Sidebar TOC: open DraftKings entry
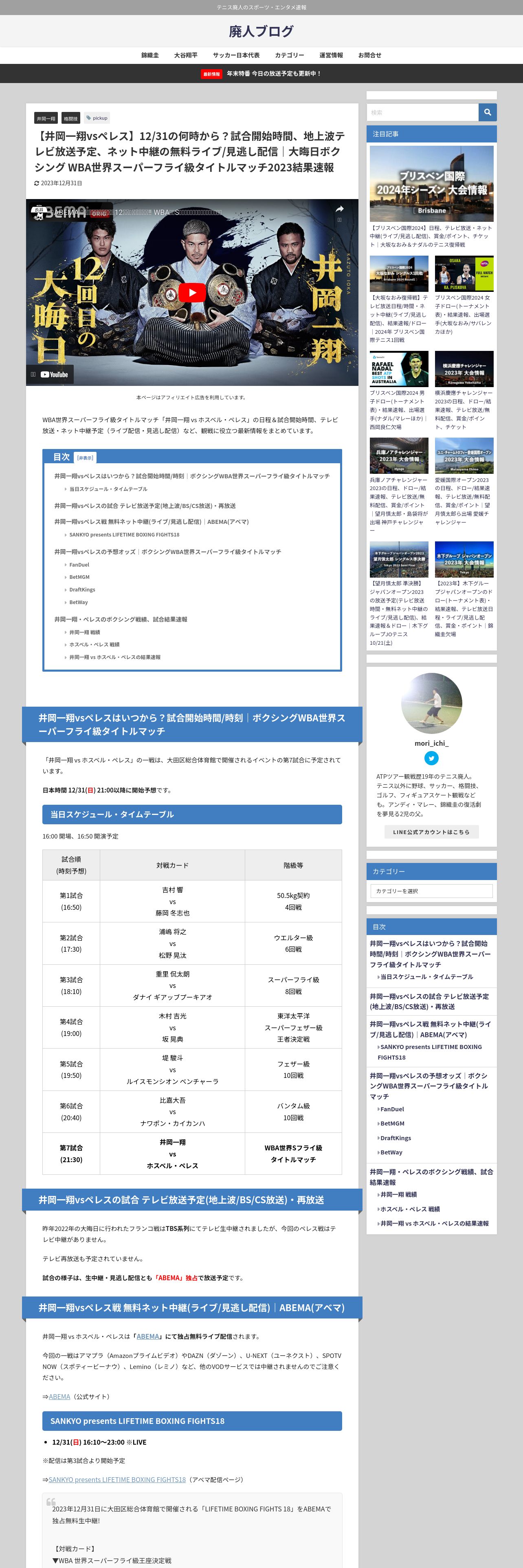The image size is (523, 1568). [x=395, y=1138]
